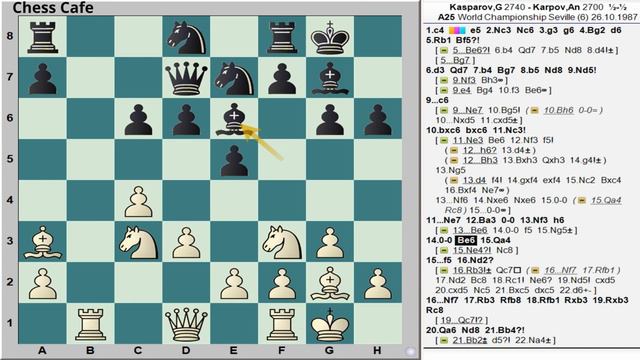Click the A25 World Championship Seville line
Image resolution: width=640 pixels, height=360 pixels.
[537, 17]
